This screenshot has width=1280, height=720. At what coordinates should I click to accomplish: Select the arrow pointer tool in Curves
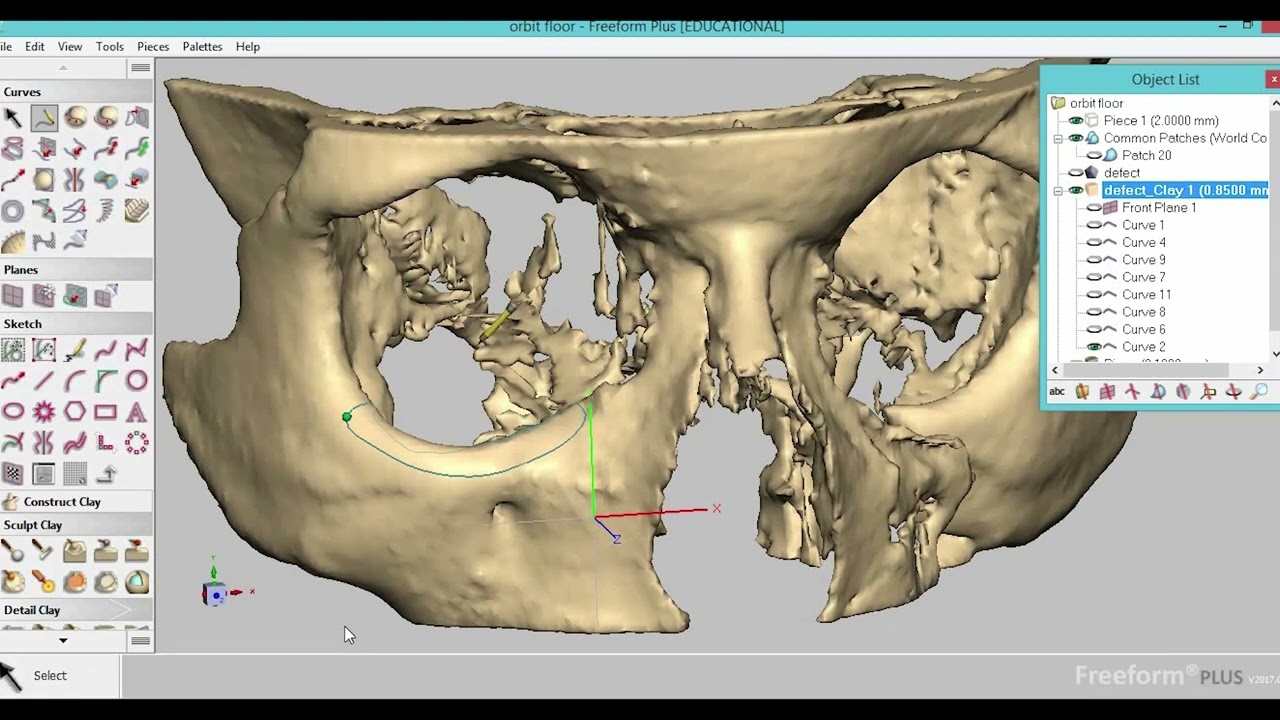(13, 118)
